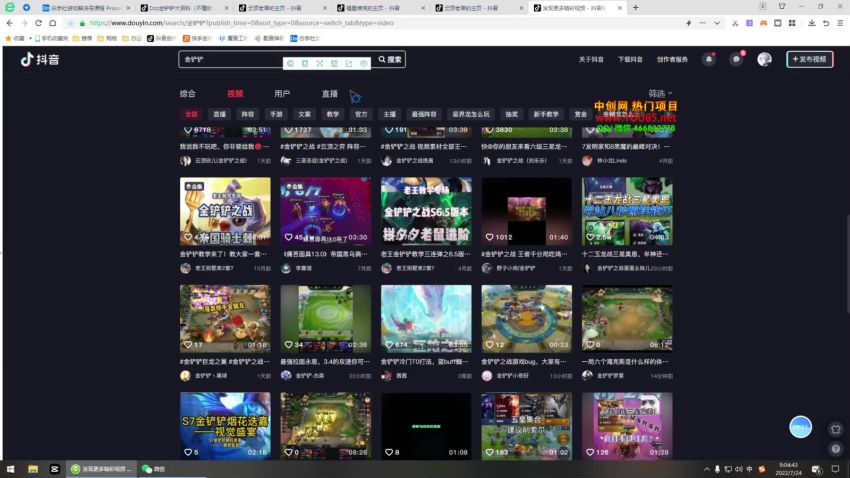Switch to the 直播 search tab
Screen dimensions: 850x478
tap(330, 94)
